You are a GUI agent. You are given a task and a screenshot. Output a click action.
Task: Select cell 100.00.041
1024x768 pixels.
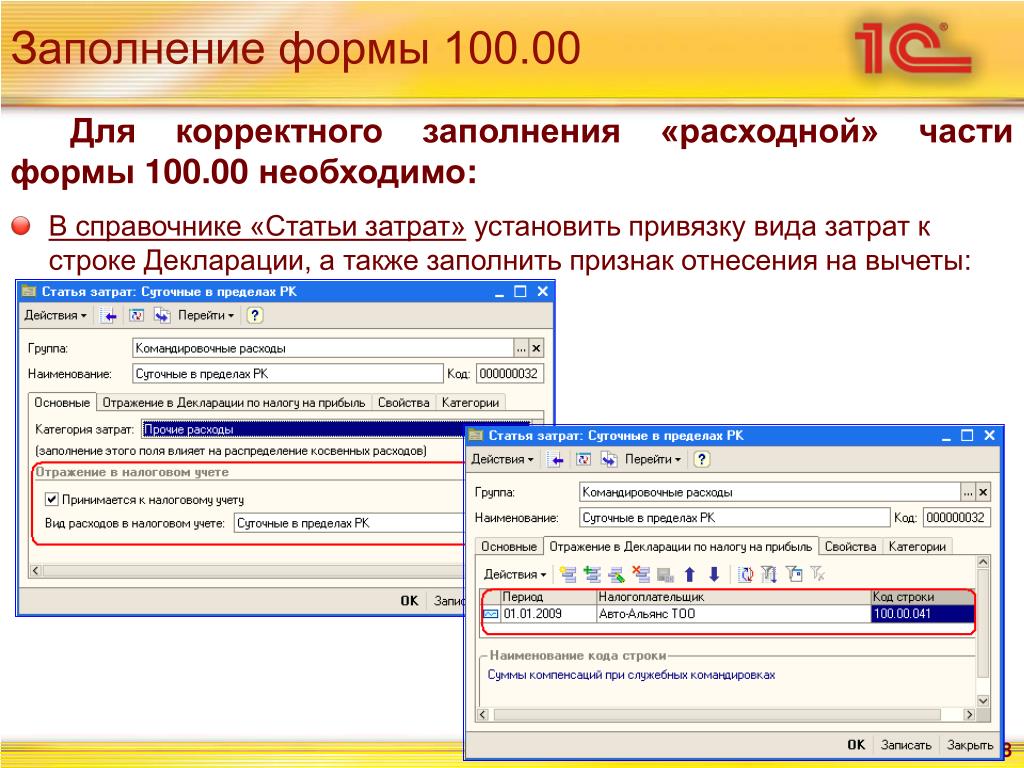pos(922,614)
